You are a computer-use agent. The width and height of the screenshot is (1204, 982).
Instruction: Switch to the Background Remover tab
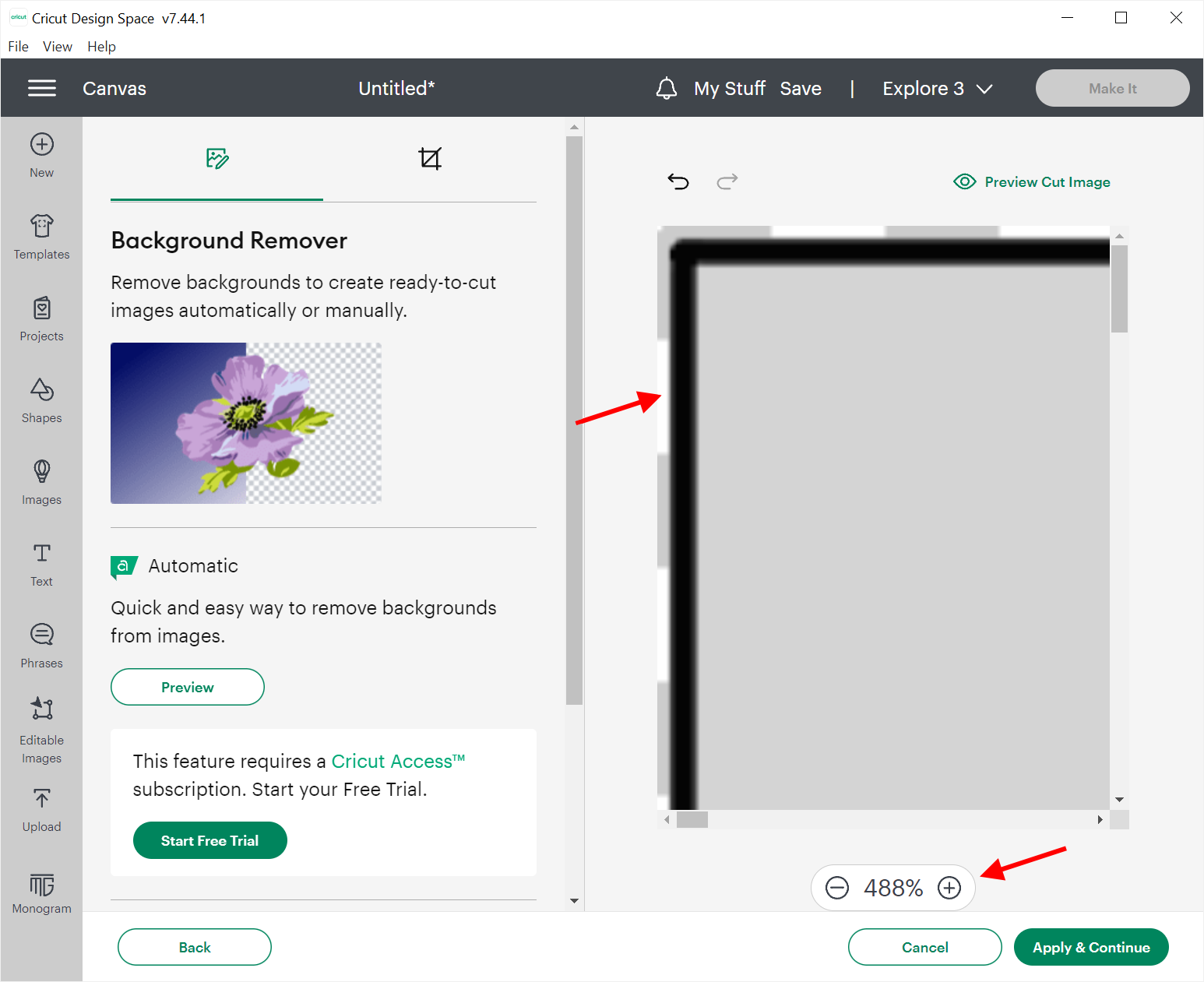(217, 159)
